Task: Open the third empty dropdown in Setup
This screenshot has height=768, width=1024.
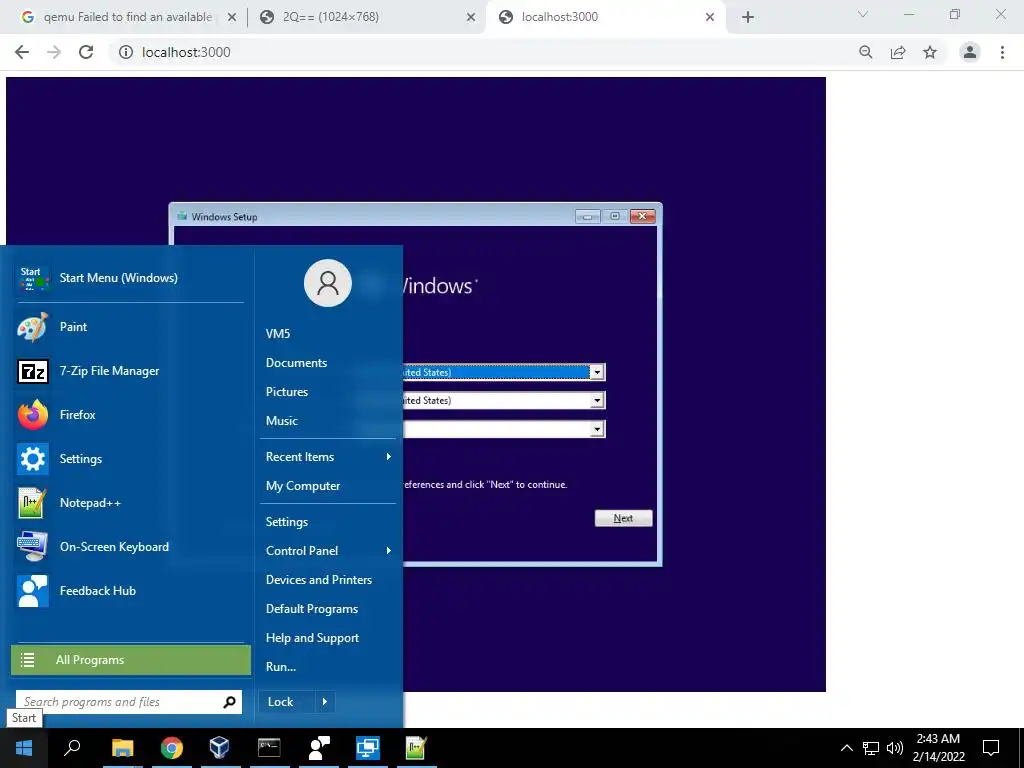Action: (596, 429)
